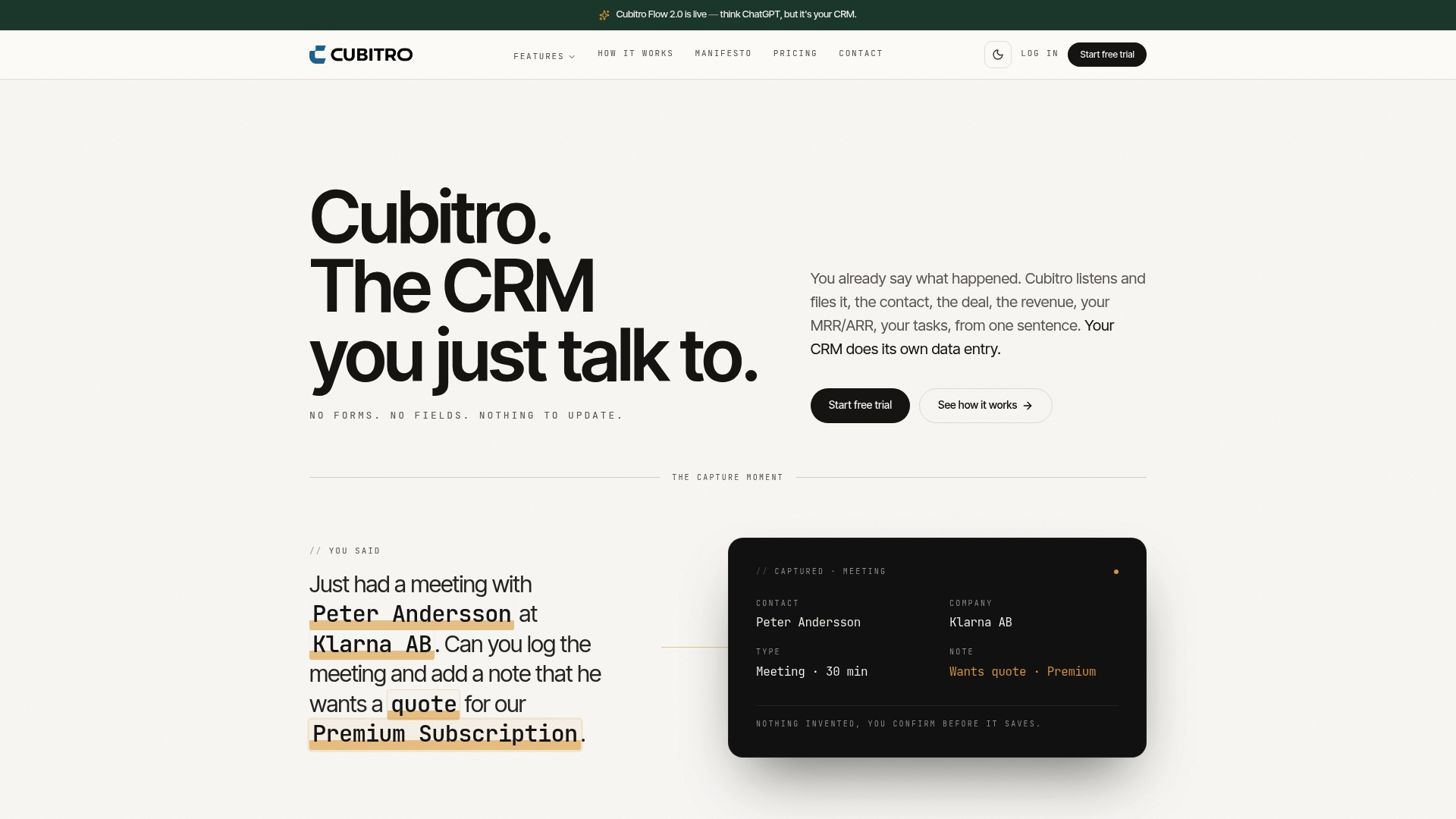
Task: Click the // CAPTURED · MEETING card header
Action: (821, 572)
